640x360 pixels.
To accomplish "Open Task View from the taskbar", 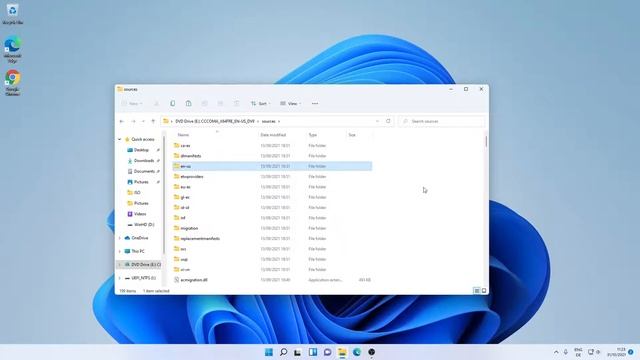I will (x=298, y=352).
